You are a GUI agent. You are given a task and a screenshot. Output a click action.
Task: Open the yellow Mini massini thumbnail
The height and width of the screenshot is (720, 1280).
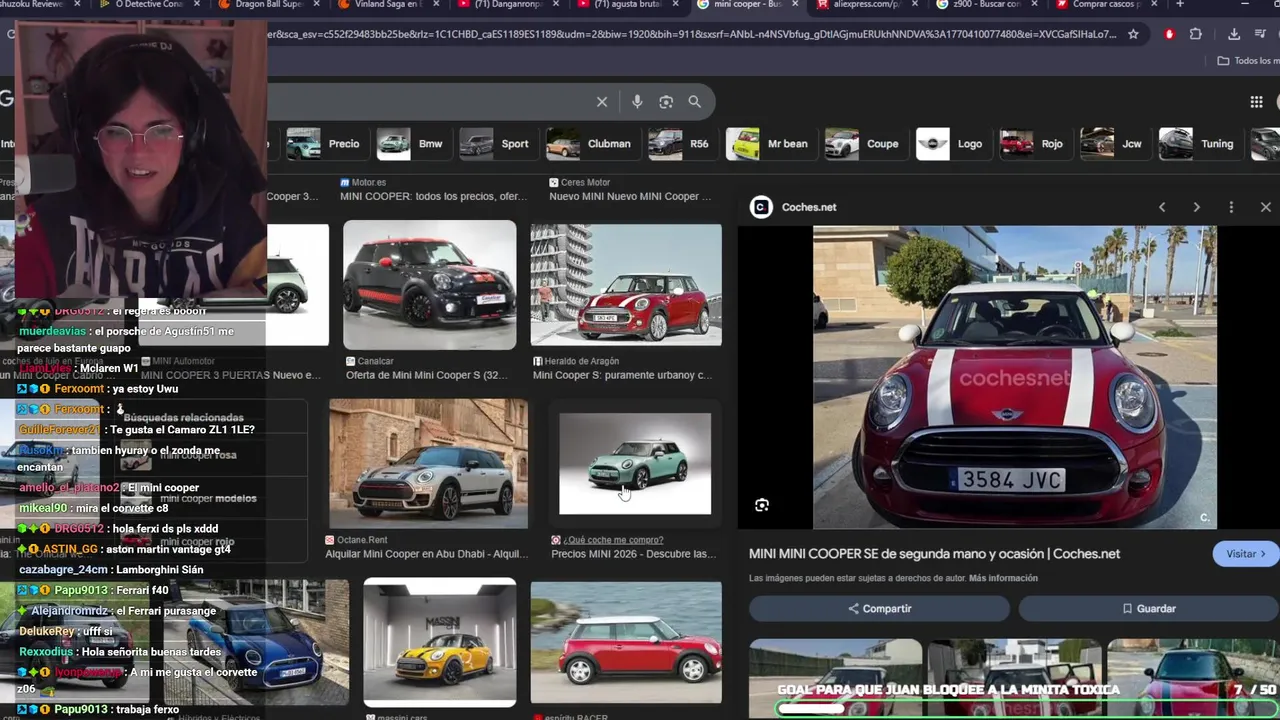[x=440, y=643]
